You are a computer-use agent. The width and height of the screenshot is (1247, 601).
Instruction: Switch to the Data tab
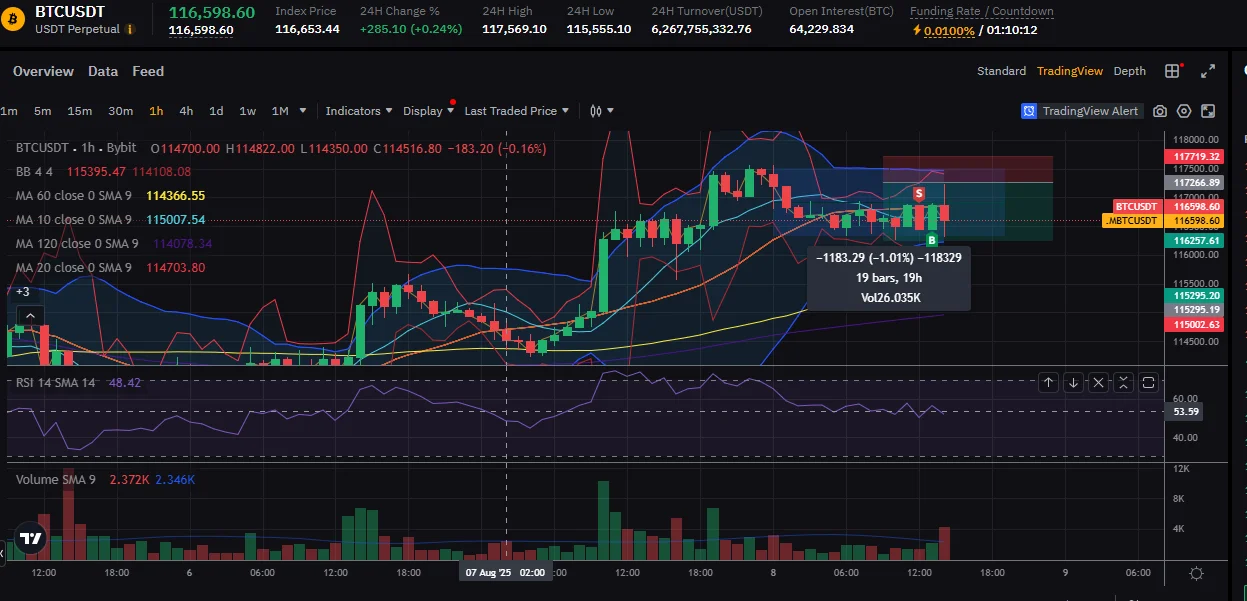(103, 71)
